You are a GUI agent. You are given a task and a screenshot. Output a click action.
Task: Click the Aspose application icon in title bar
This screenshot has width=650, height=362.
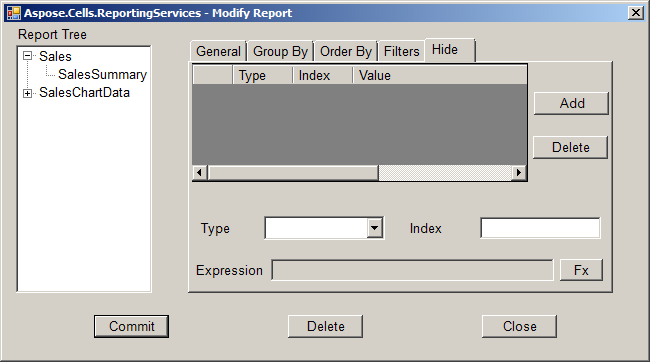[x=13, y=13]
